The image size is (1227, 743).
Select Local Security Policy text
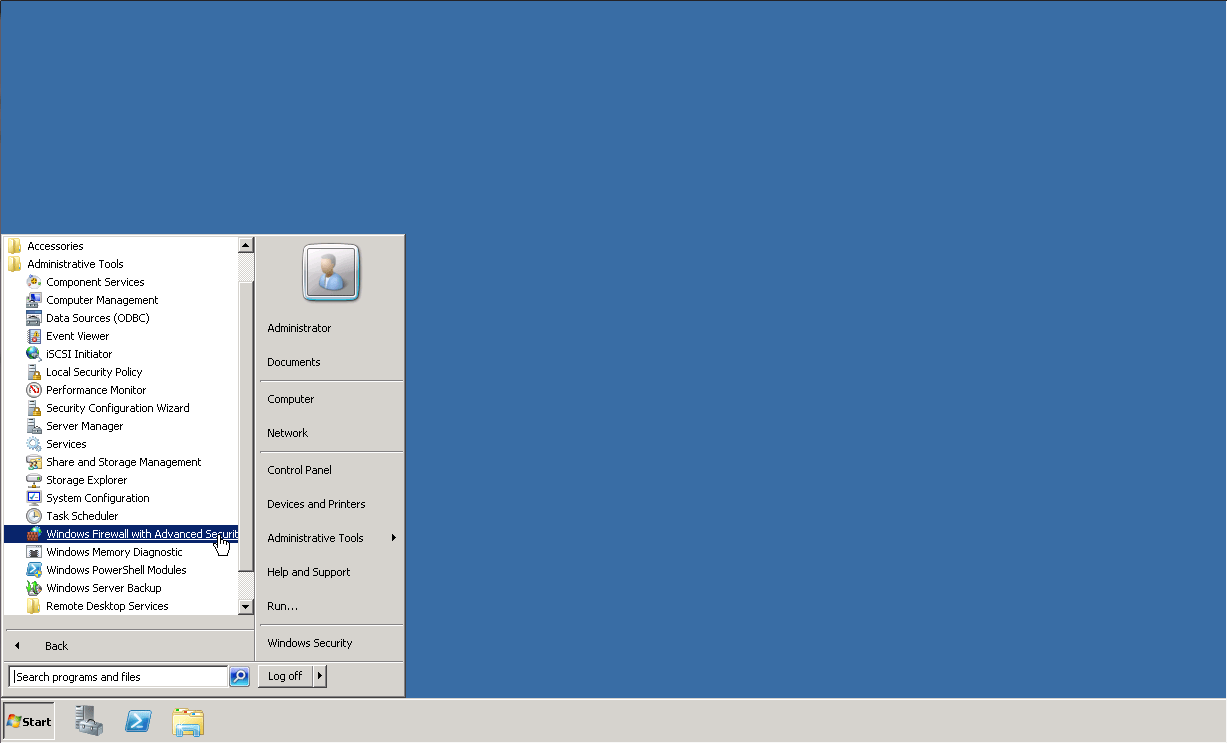[94, 372]
